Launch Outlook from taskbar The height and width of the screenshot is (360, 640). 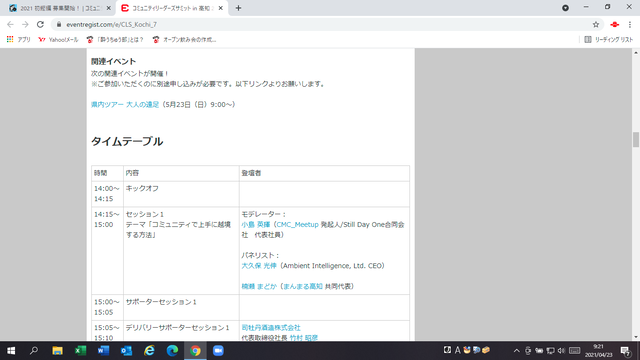[x=127, y=351]
